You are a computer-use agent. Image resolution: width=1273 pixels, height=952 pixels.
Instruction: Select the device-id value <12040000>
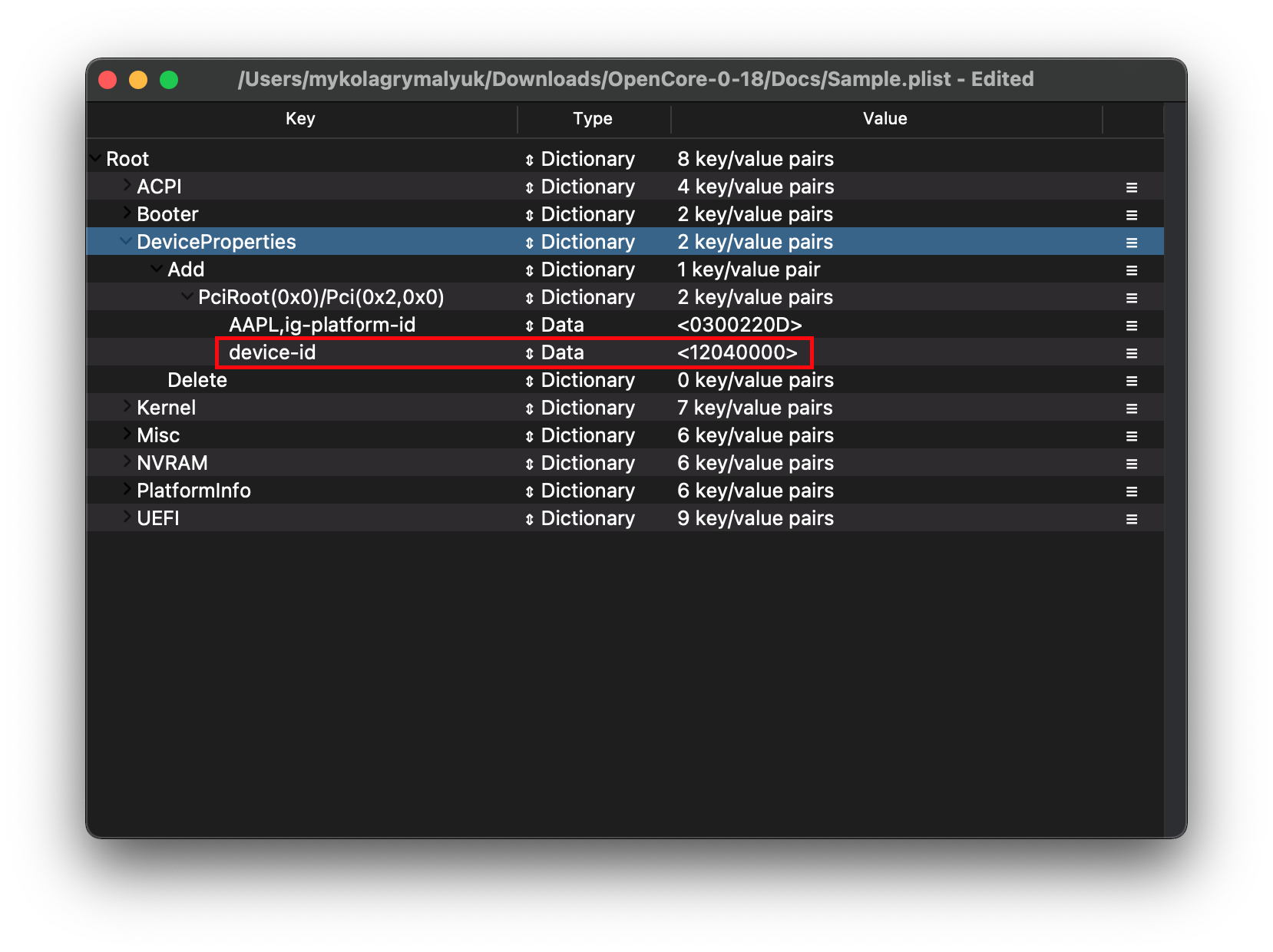(737, 352)
